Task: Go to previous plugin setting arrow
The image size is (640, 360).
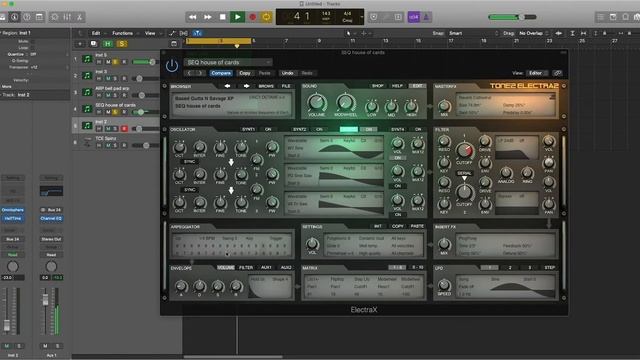Action: (189, 73)
